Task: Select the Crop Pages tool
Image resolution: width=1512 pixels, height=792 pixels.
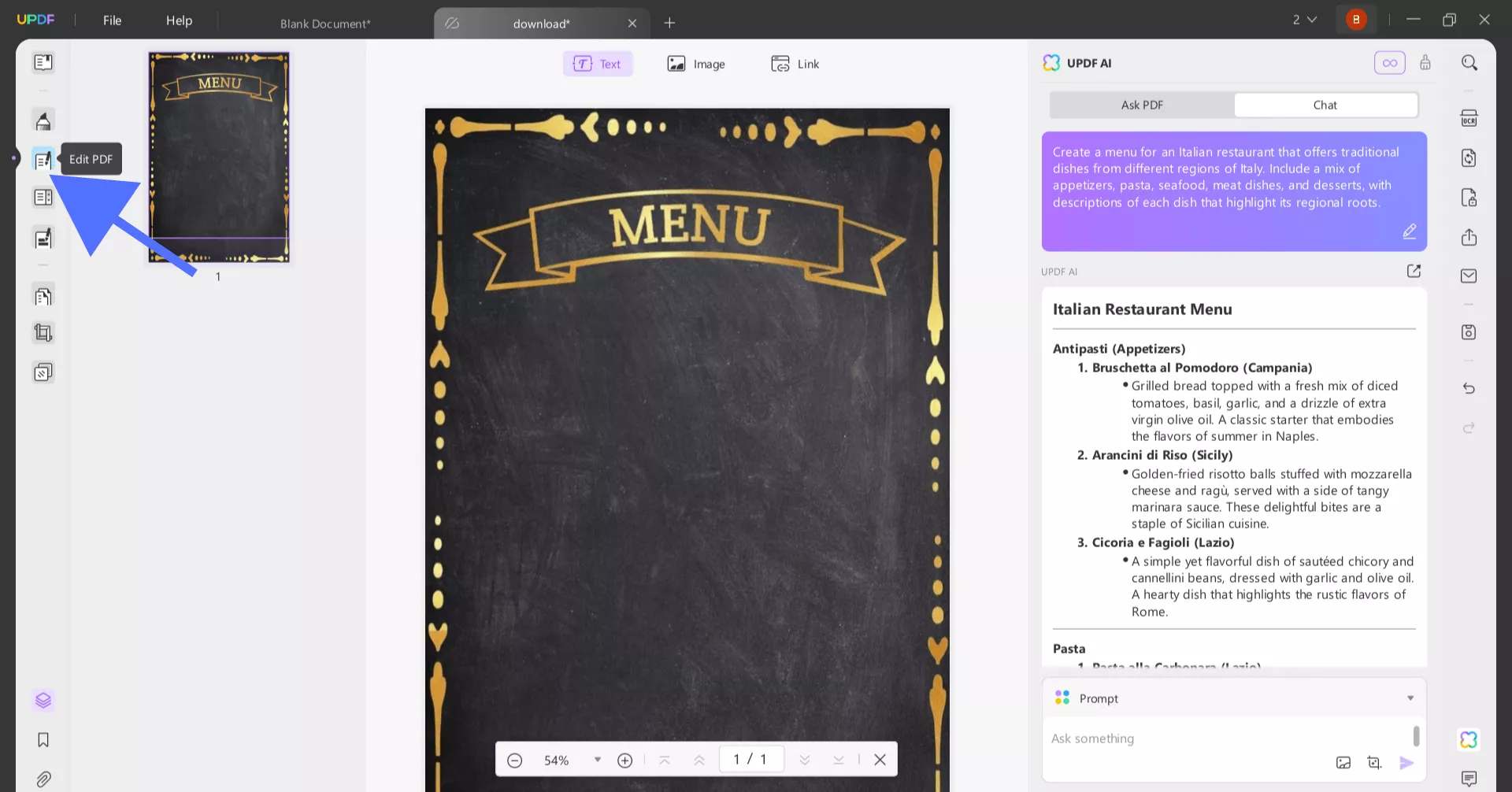Action: [x=43, y=333]
